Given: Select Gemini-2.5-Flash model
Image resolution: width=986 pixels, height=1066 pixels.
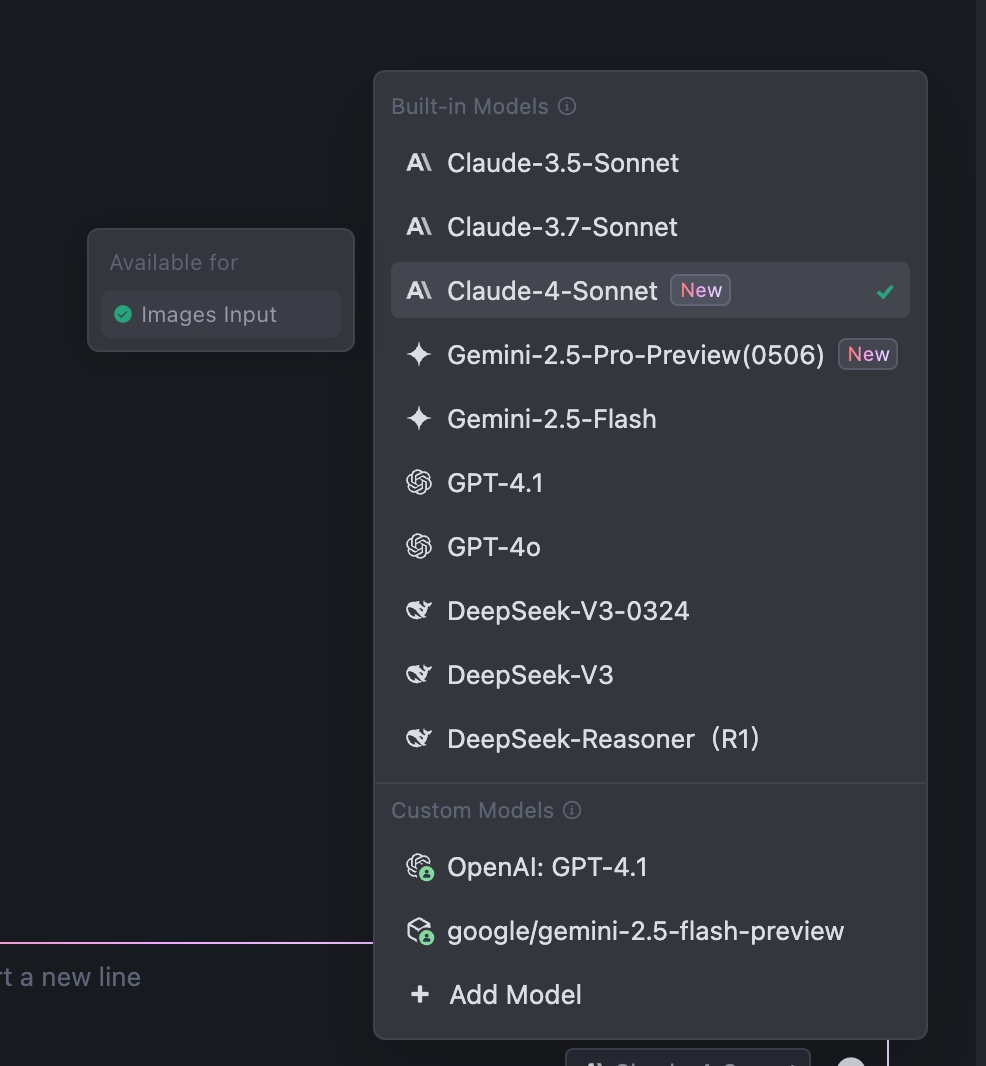Looking at the screenshot, I should pyautogui.click(x=650, y=419).
